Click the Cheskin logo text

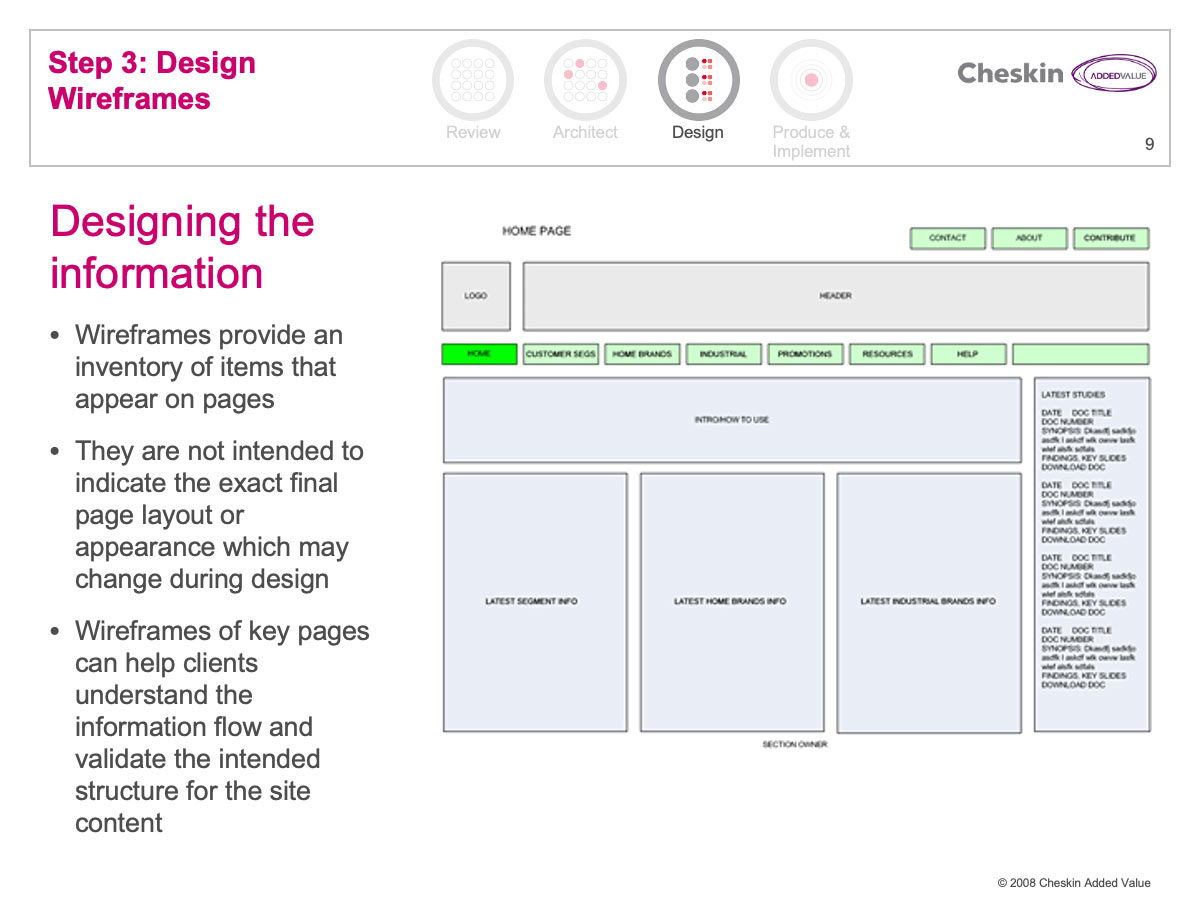[x=1010, y=73]
